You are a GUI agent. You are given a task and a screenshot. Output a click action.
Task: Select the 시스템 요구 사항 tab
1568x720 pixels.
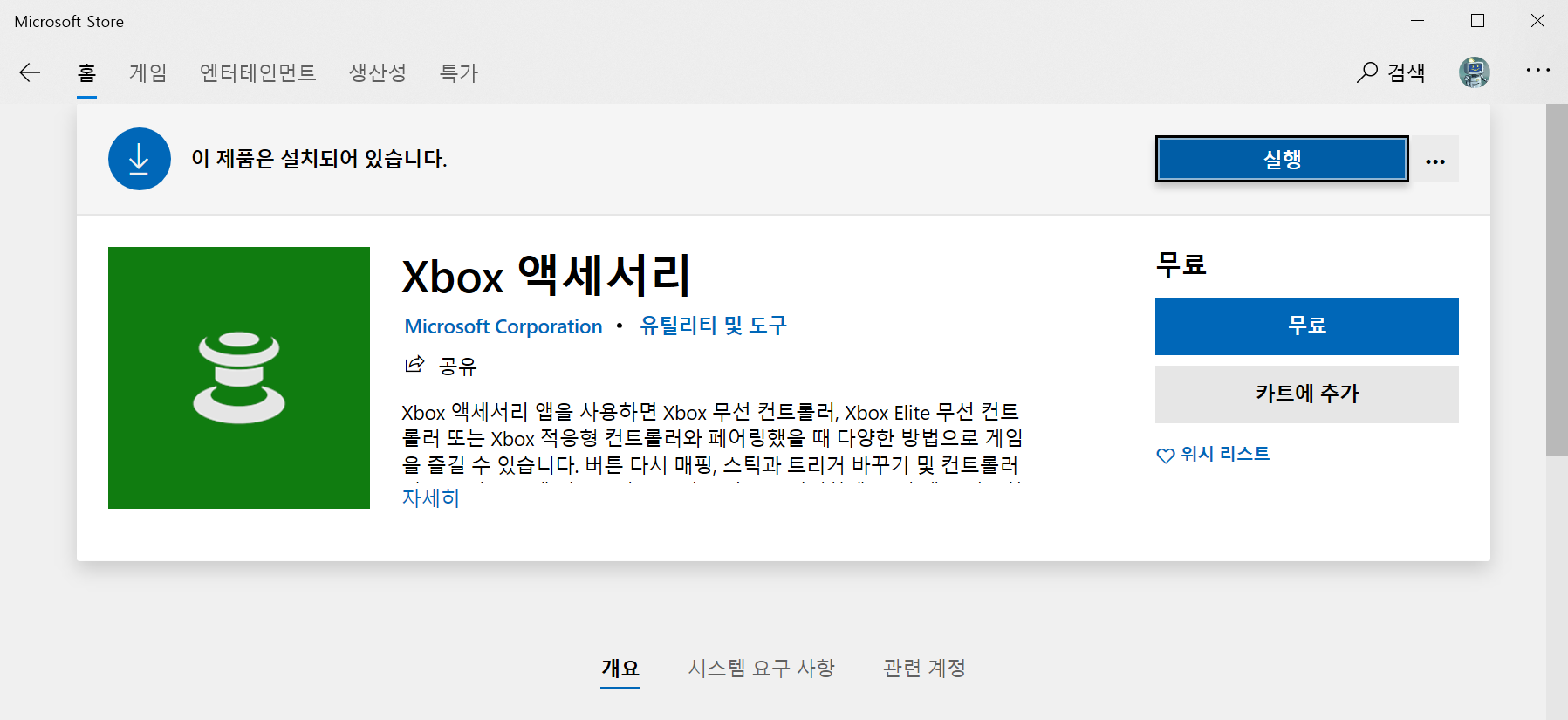tap(762, 669)
